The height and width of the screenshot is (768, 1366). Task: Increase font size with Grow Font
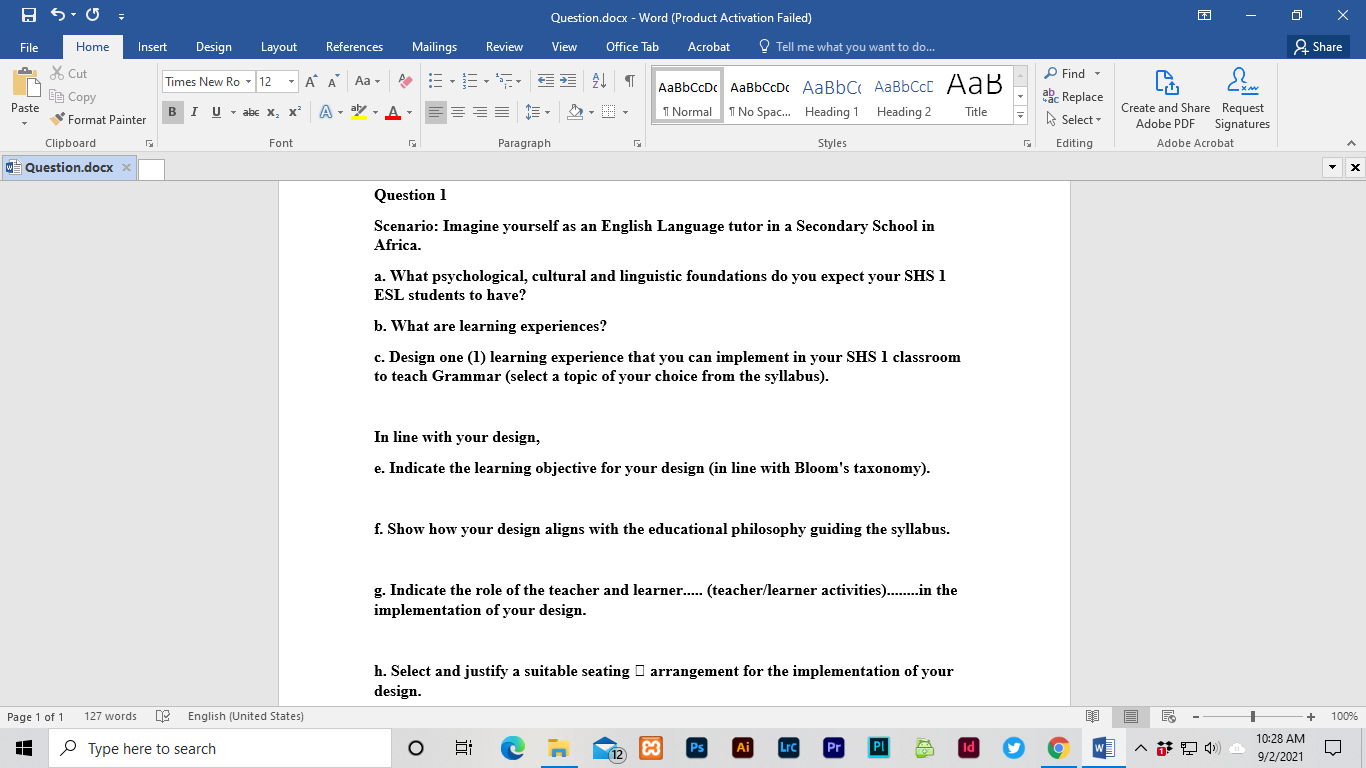311,81
